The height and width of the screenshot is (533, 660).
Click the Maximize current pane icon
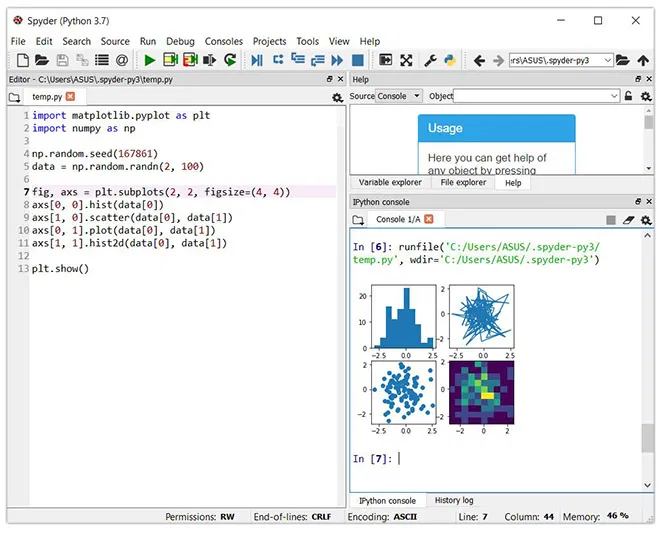pyautogui.click(x=406, y=61)
